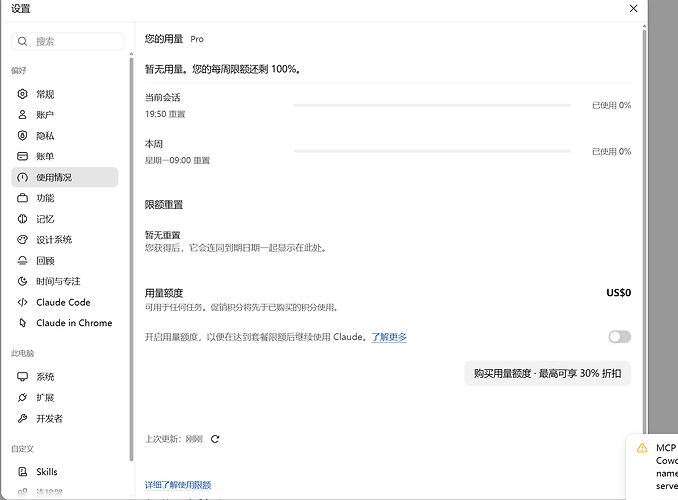This screenshot has width=678, height=500.
Task: Click the card icon beside 账单
Action: coord(22,156)
